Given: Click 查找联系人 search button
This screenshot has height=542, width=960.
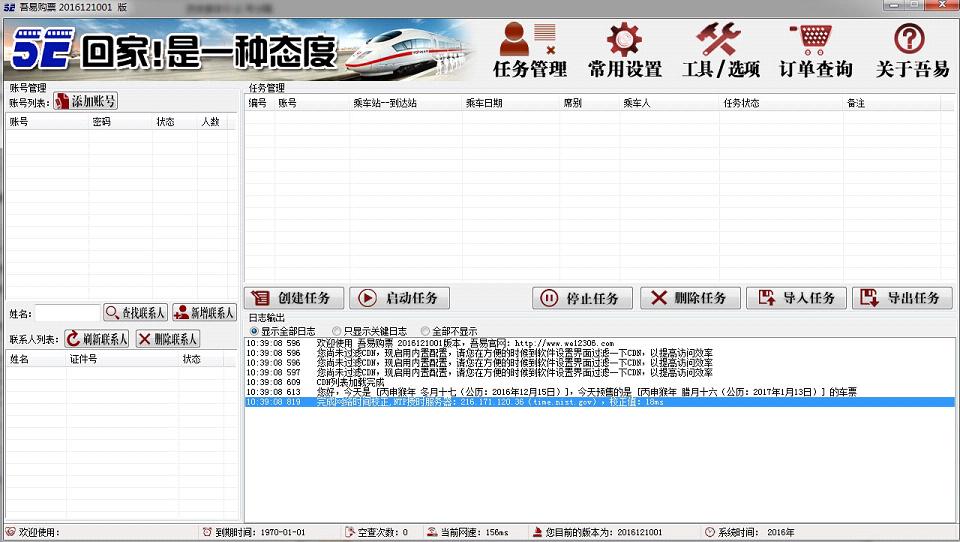Looking at the screenshot, I should click(135, 312).
